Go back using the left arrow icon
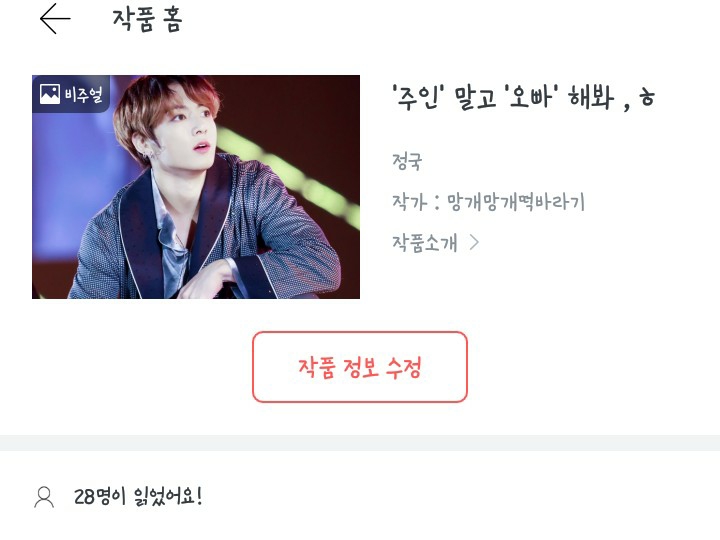 [x=55, y=19]
